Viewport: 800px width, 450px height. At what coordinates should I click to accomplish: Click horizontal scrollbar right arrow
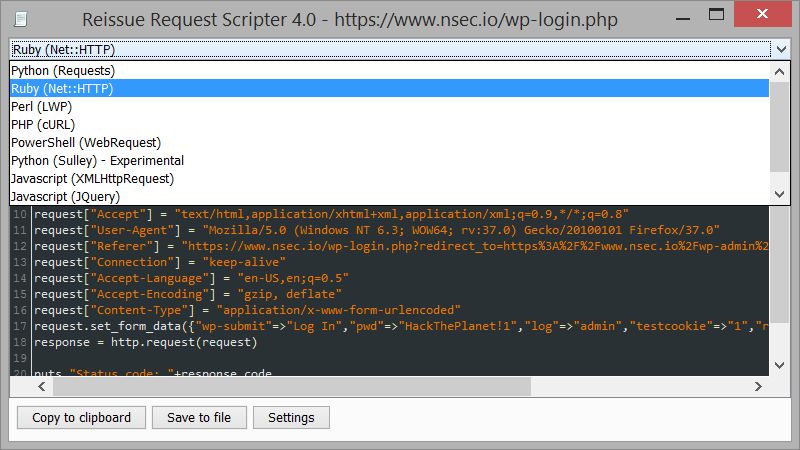758,387
